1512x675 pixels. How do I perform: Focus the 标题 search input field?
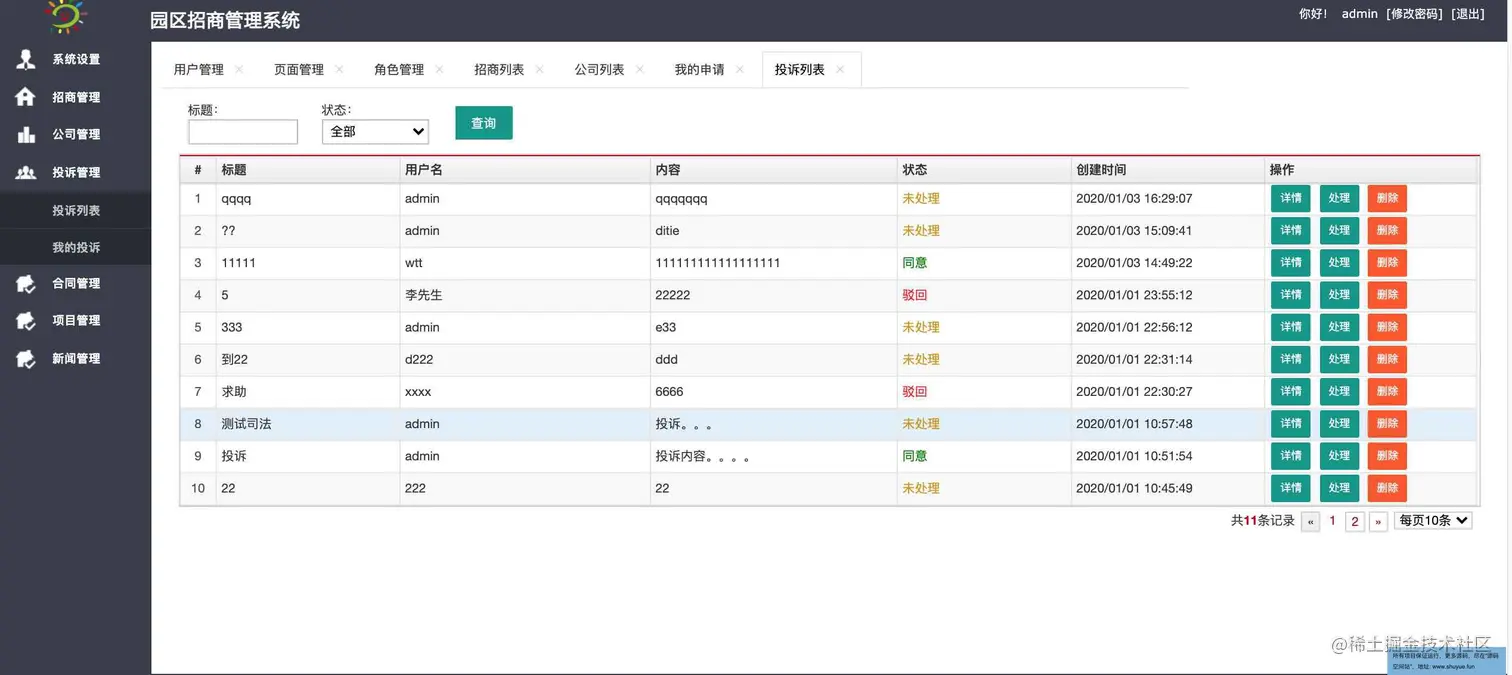pyautogui.click(x=243, y=131)
